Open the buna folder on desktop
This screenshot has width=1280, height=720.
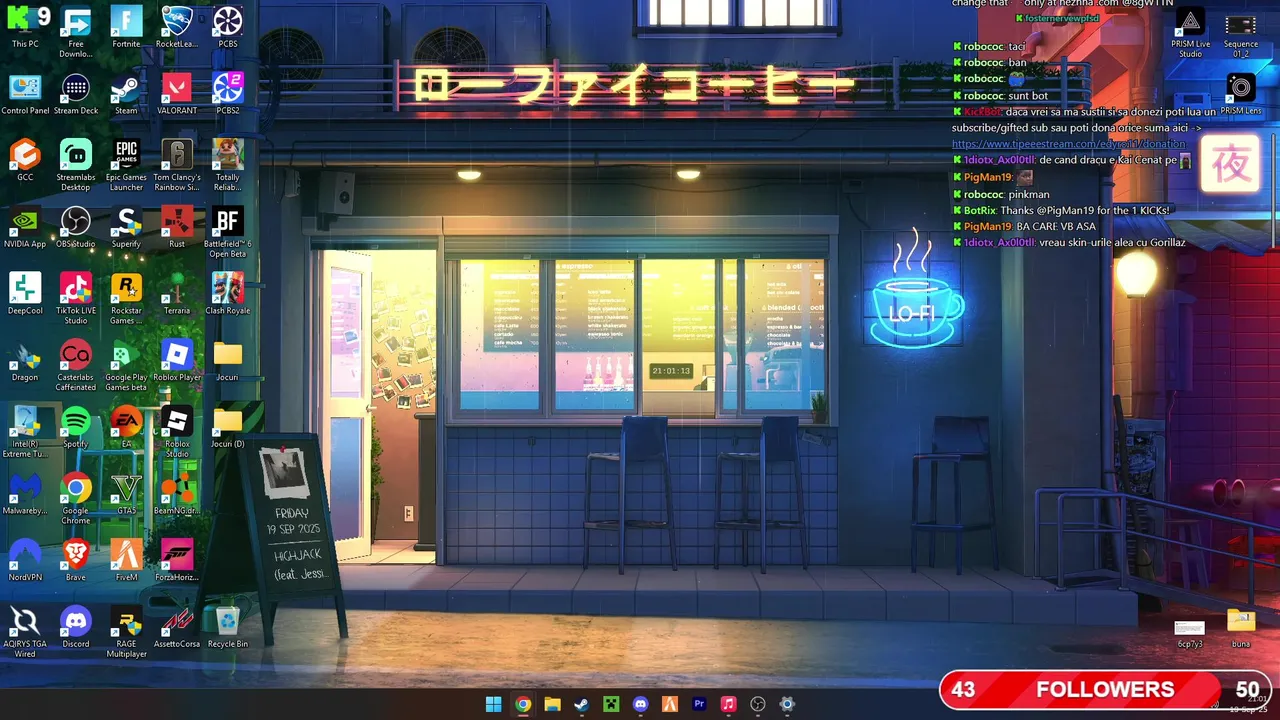point(1241,628)
